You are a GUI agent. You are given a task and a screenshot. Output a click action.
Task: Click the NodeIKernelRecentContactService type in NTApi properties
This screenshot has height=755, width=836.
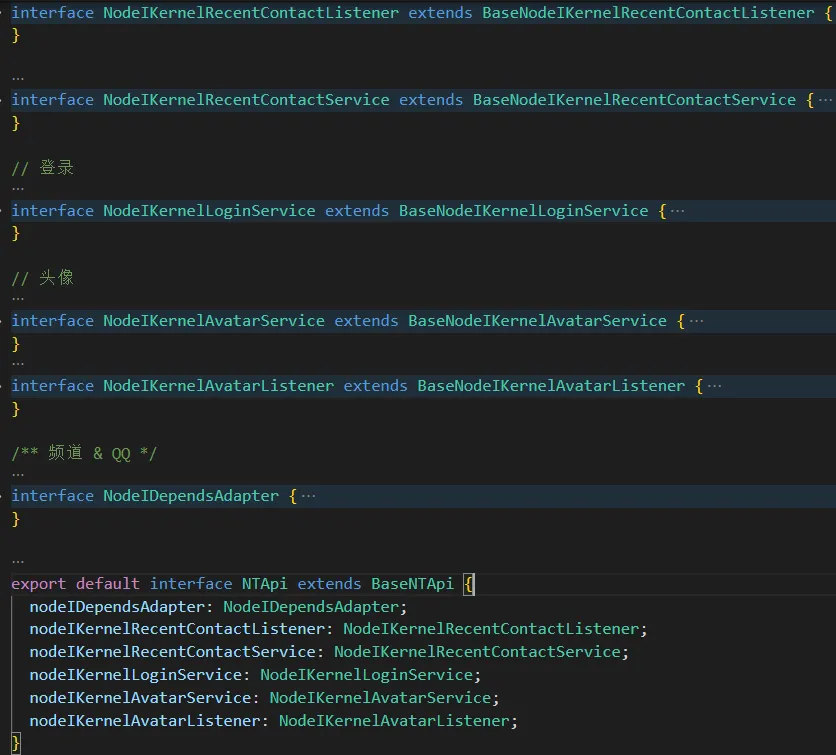[x=477, y=652]
